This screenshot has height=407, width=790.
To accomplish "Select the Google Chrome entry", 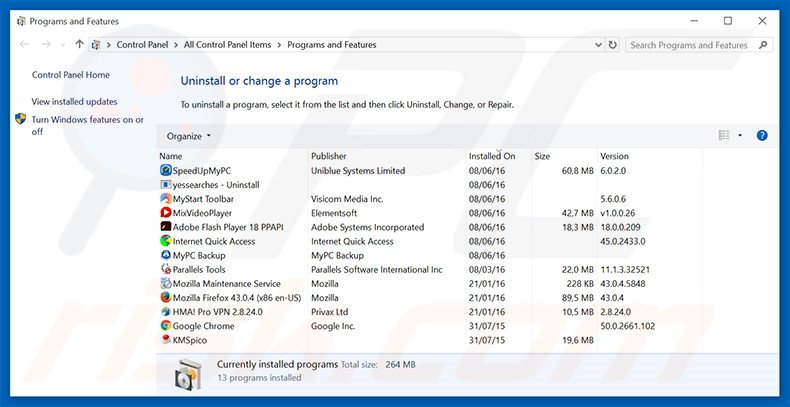I will (x=204, y=325).
